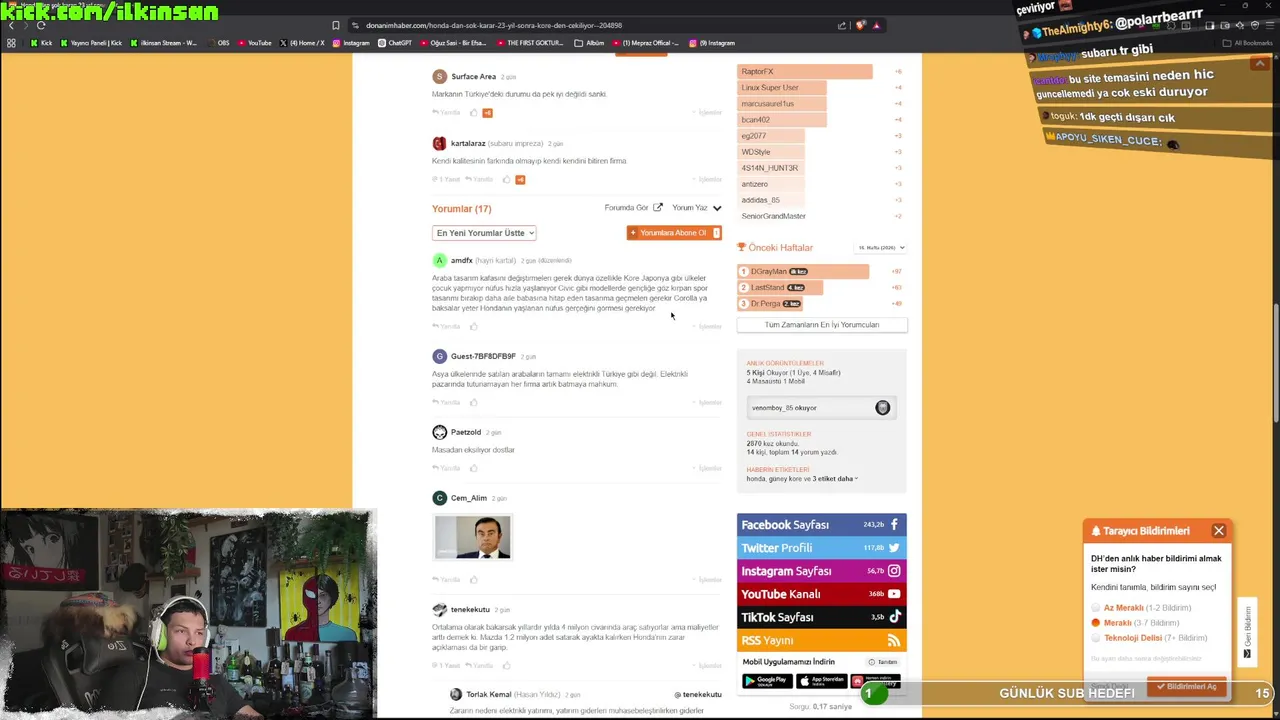Like the kartalaraz comment thumbs-up

507,179
